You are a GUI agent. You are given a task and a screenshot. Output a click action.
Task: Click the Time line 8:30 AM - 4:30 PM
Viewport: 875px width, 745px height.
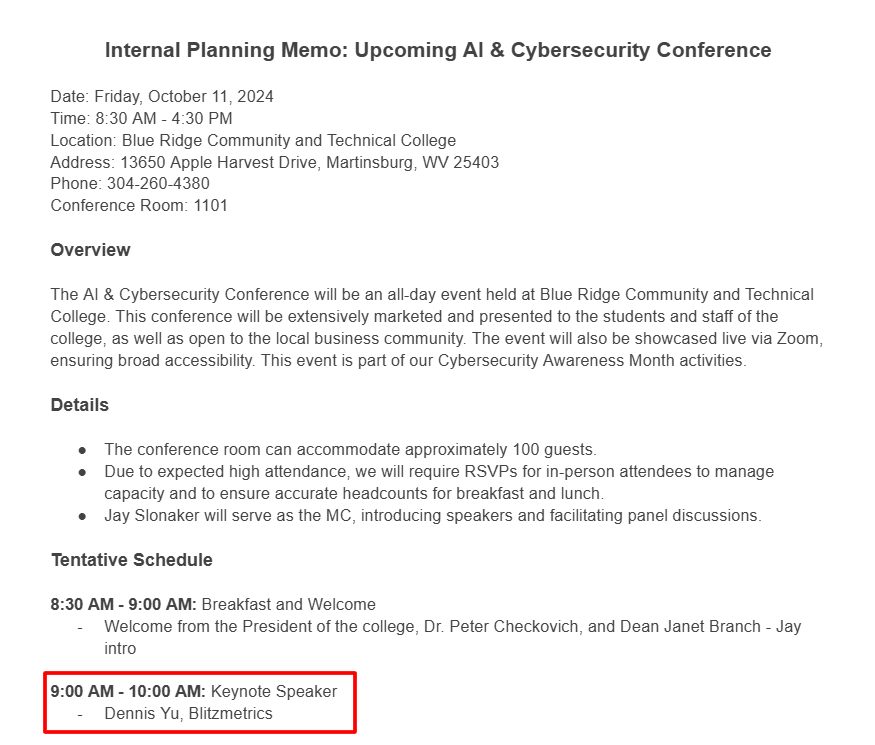click(x=141, y=119)
